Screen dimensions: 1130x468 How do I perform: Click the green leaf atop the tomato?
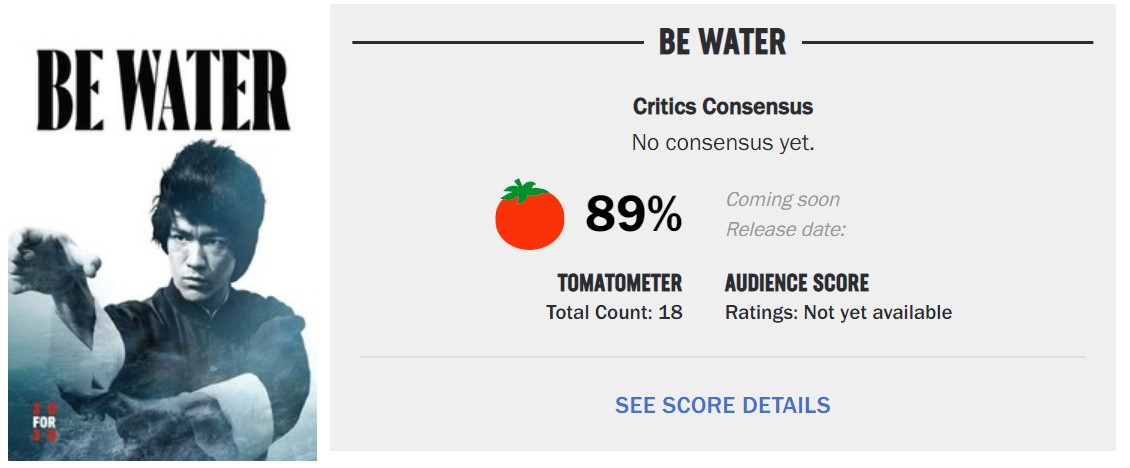pos(525,190)
